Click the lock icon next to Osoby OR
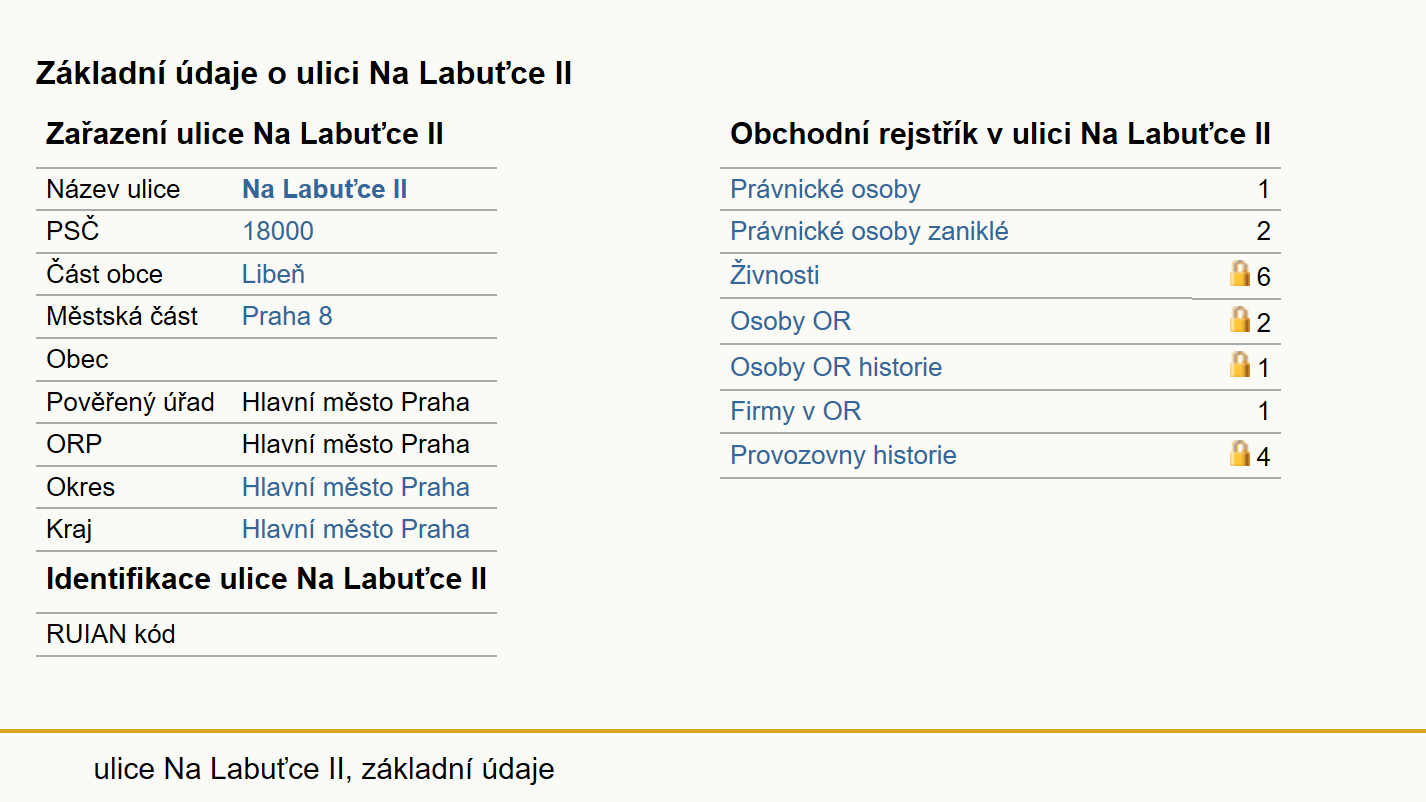This screenshot has height=802, width=1426. tap(1240, 320)
